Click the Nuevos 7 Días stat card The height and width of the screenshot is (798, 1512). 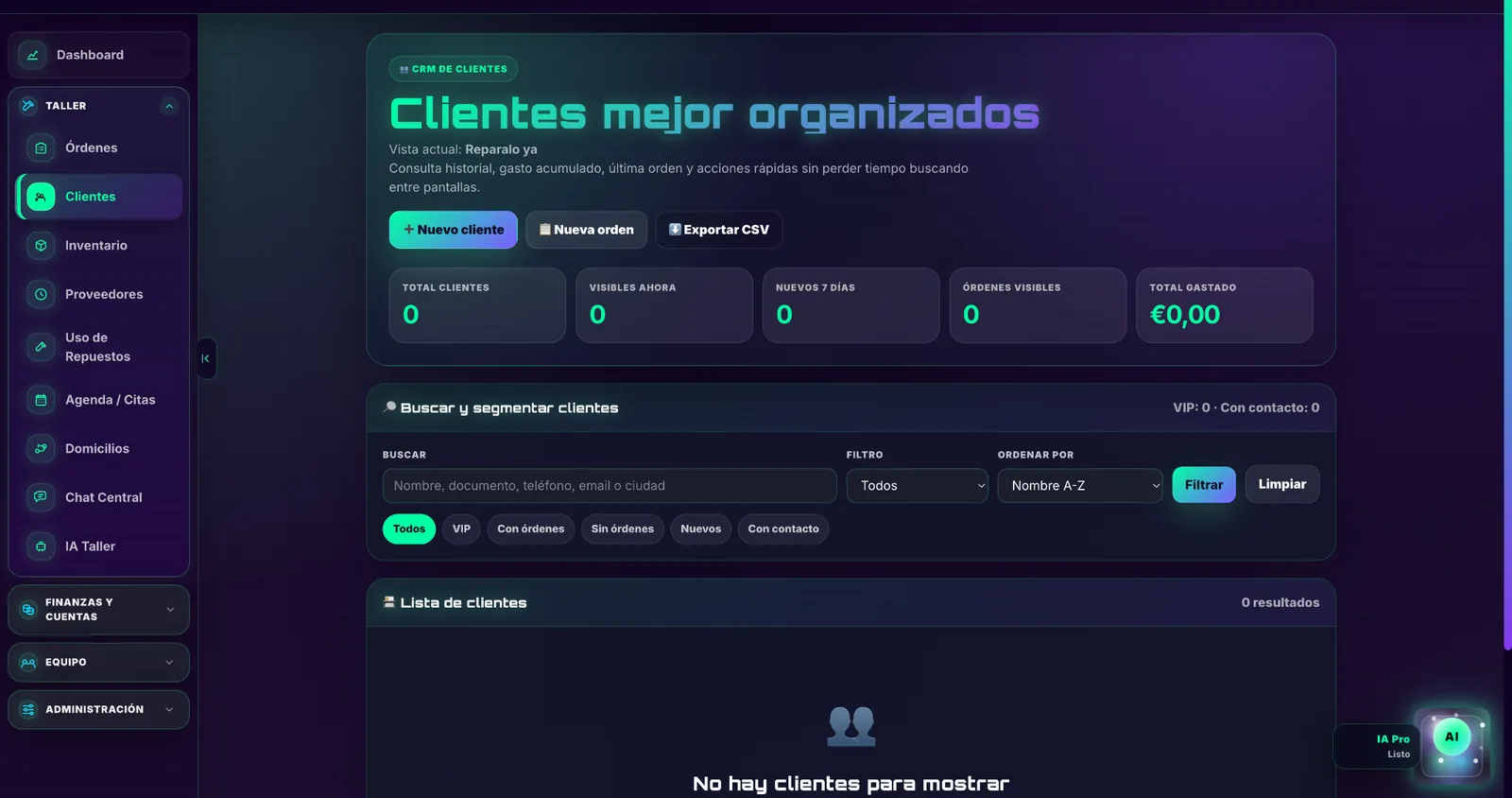click(x=851, y=305)
